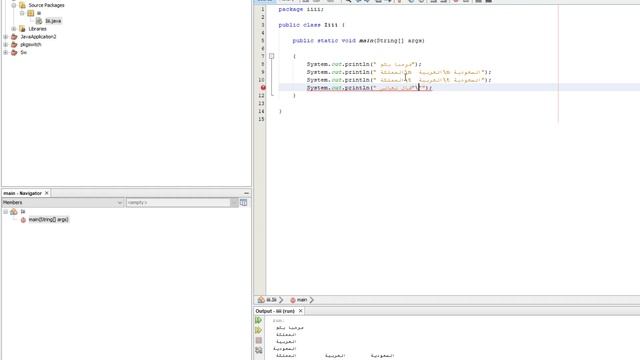Screen dimensions: 640x360
Task: Toggle the Navigator Javadoc window icon
Action: tap(244, 202)
